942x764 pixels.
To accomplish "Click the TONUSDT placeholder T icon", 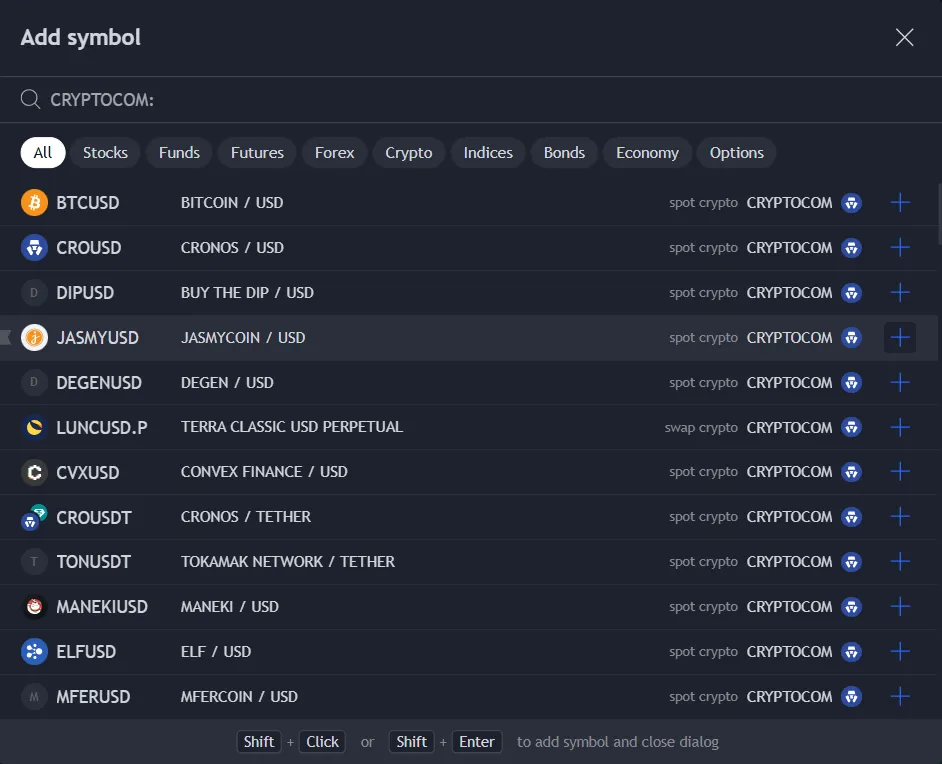I will [x=34, y=562].
